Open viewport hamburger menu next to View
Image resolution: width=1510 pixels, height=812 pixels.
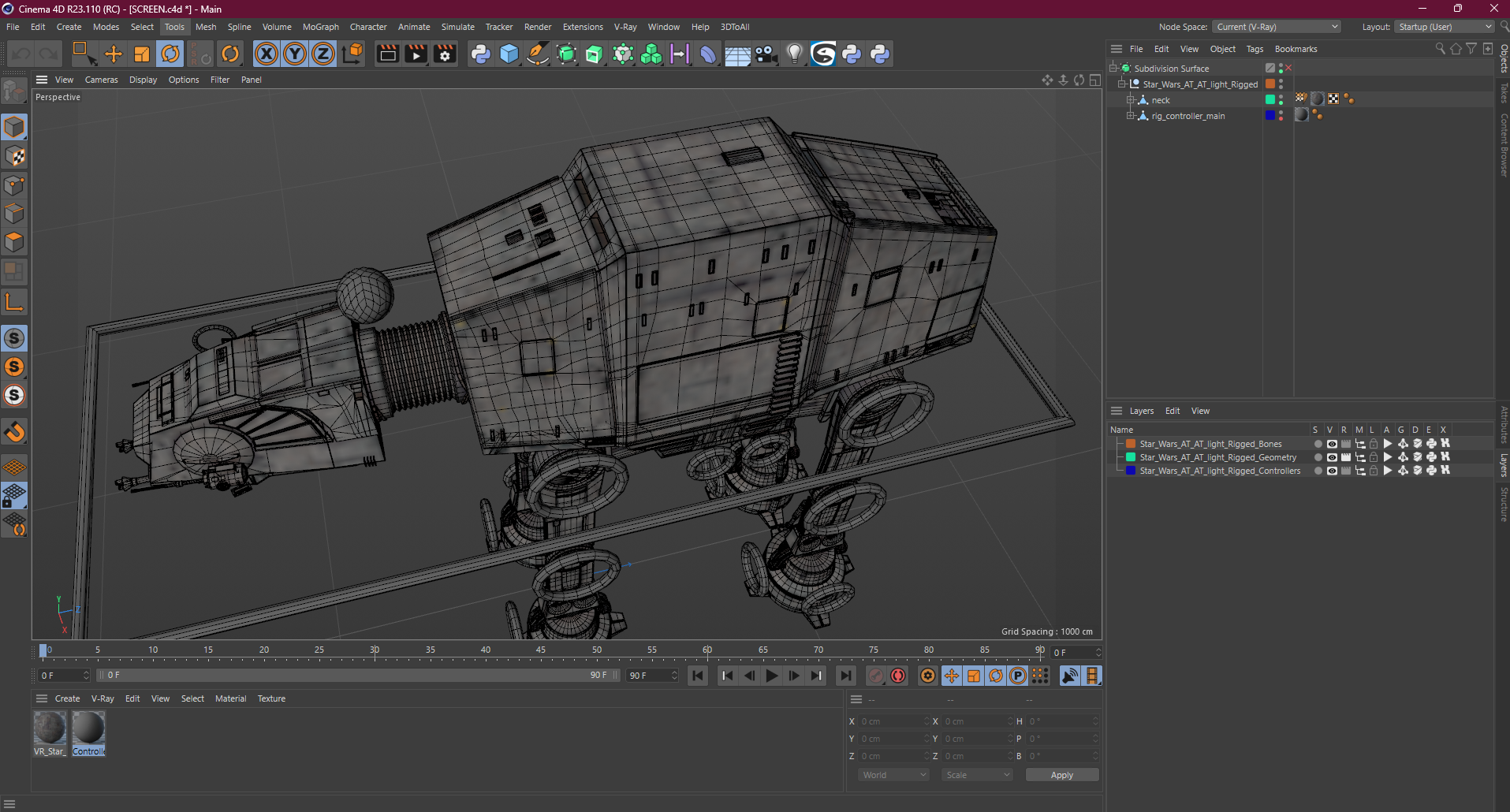(x=42, y=80)
